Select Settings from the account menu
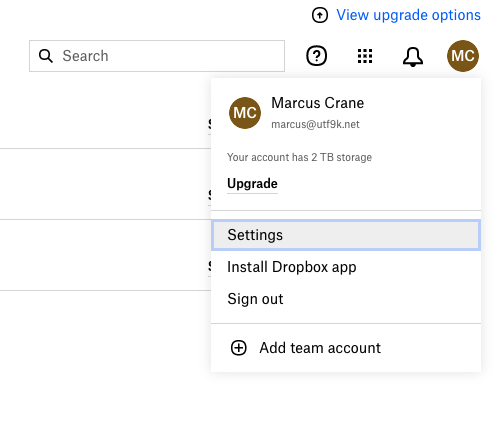This screenshot has width=504, height=427. [x=346, y=235]
